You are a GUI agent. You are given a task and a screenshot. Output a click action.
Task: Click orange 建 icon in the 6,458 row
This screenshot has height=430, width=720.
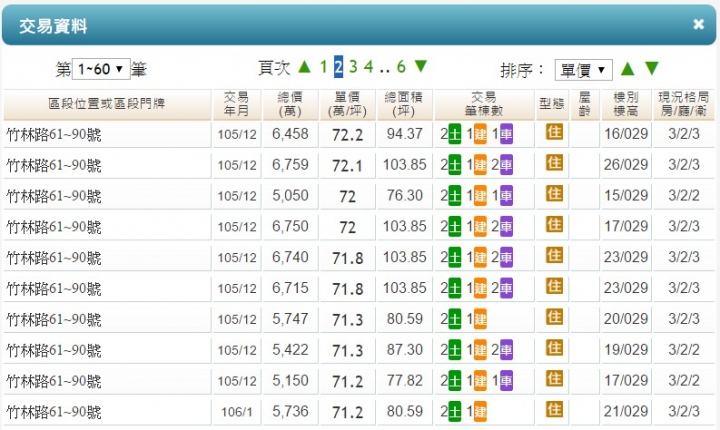click(x=480, y=134)
